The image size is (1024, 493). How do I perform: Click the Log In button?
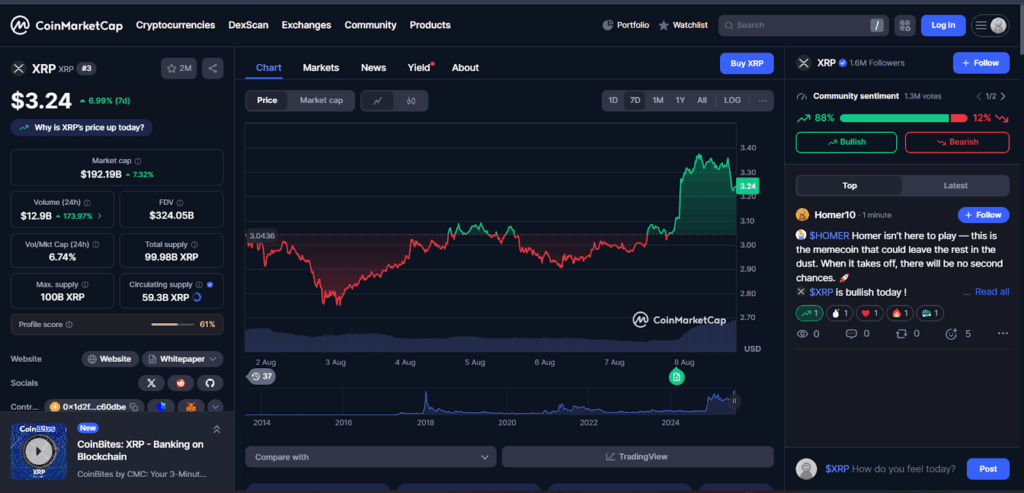point(943,25)
